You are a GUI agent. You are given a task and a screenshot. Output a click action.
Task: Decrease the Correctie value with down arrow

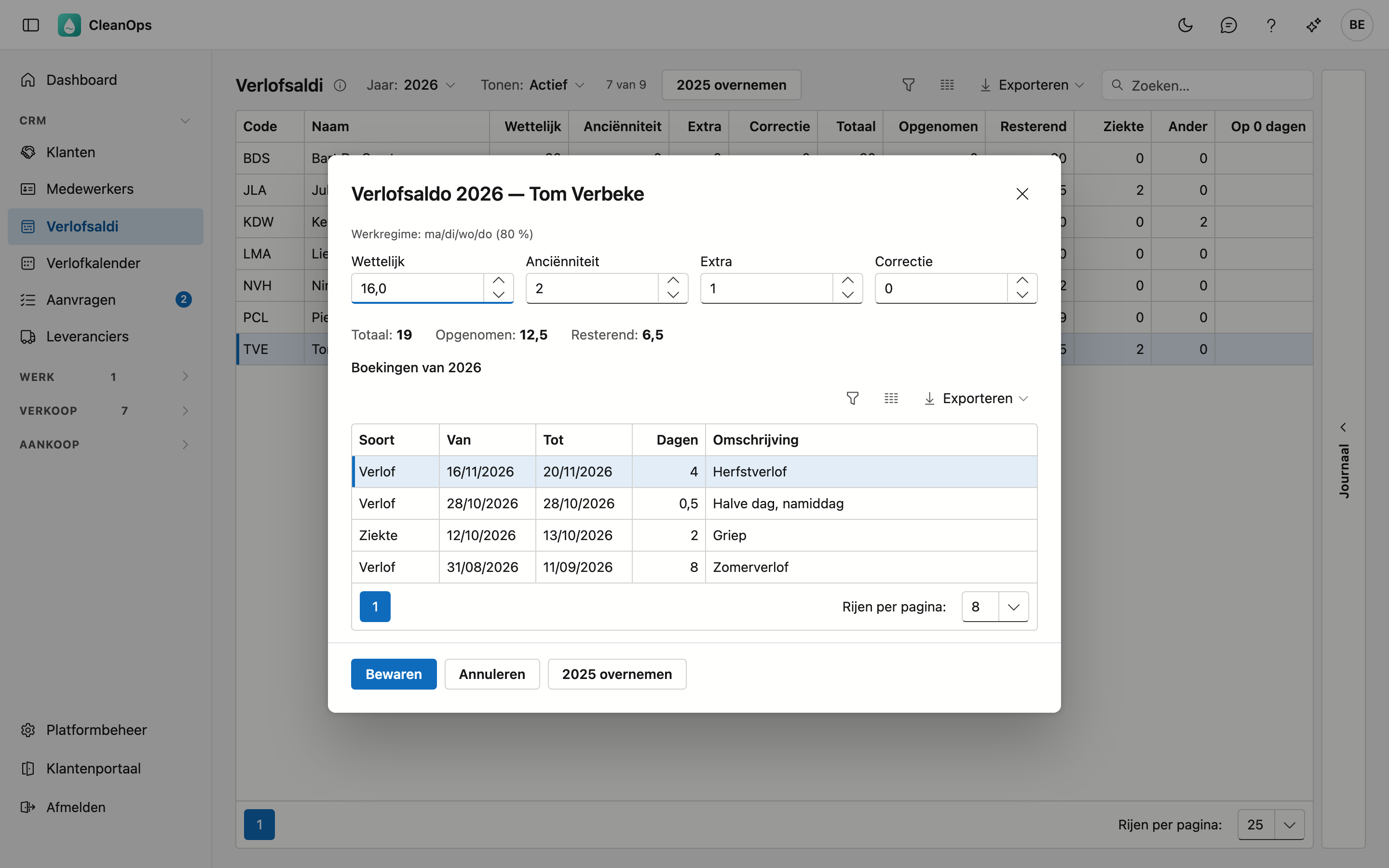1021,295
